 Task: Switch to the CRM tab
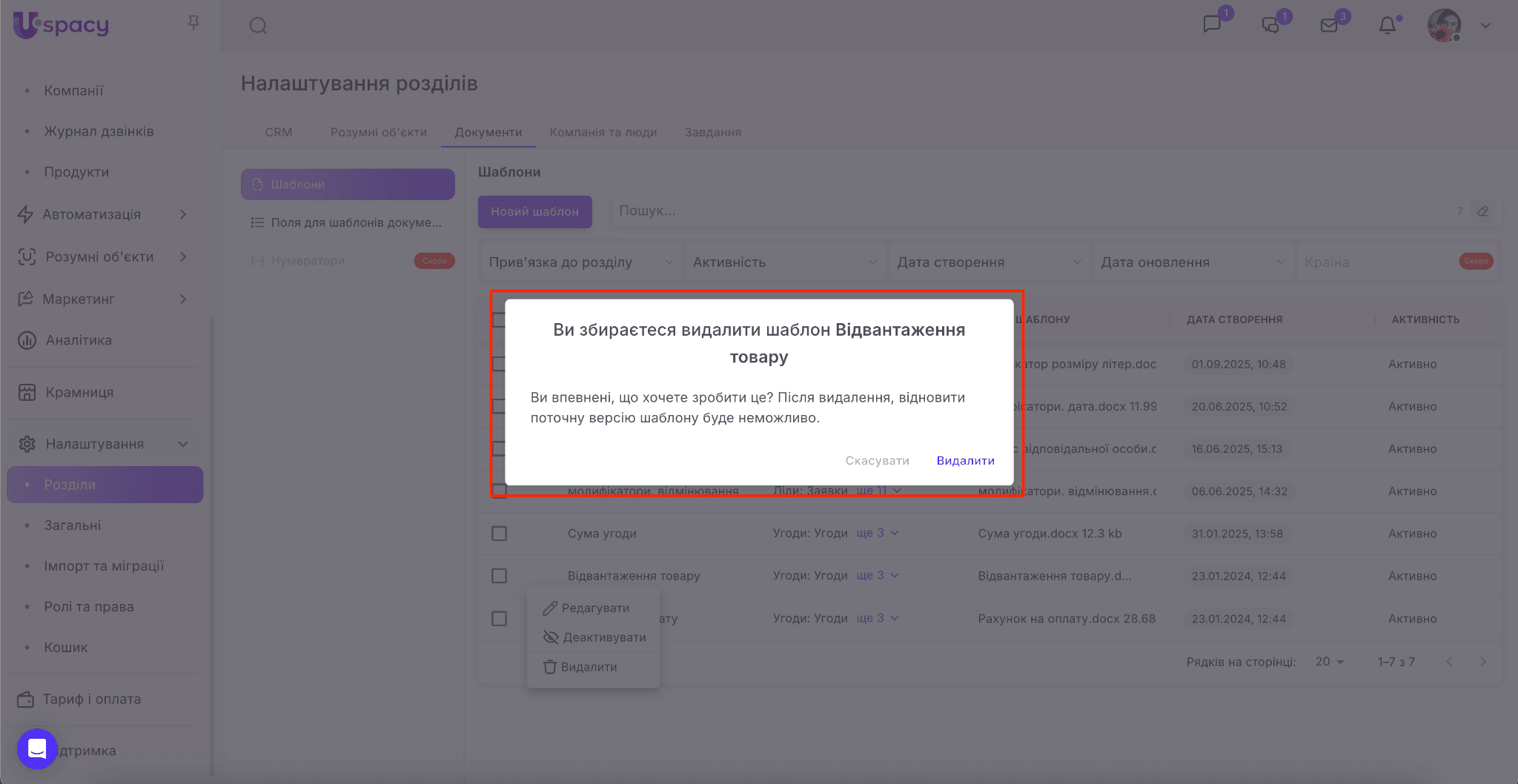[279, 132]
